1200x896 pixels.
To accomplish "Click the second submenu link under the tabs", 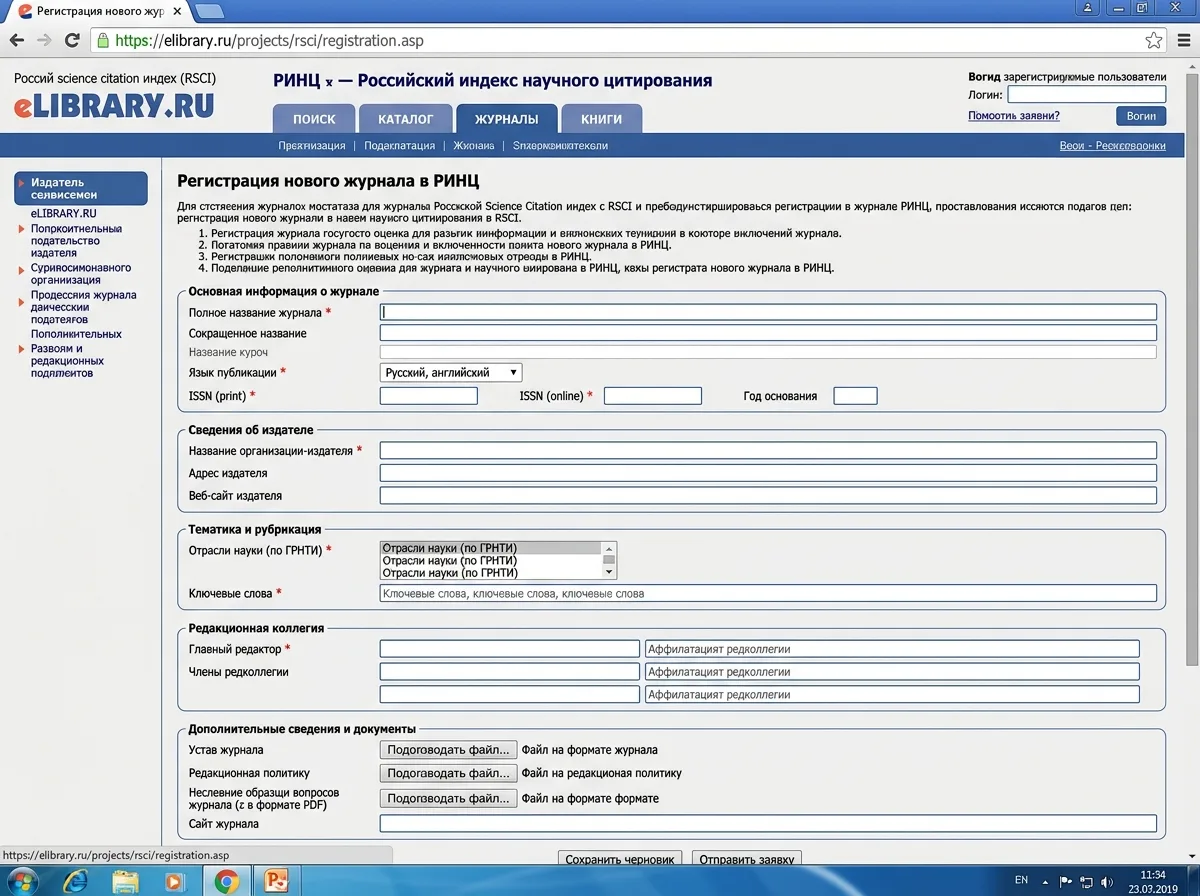I will coord(399,145).
